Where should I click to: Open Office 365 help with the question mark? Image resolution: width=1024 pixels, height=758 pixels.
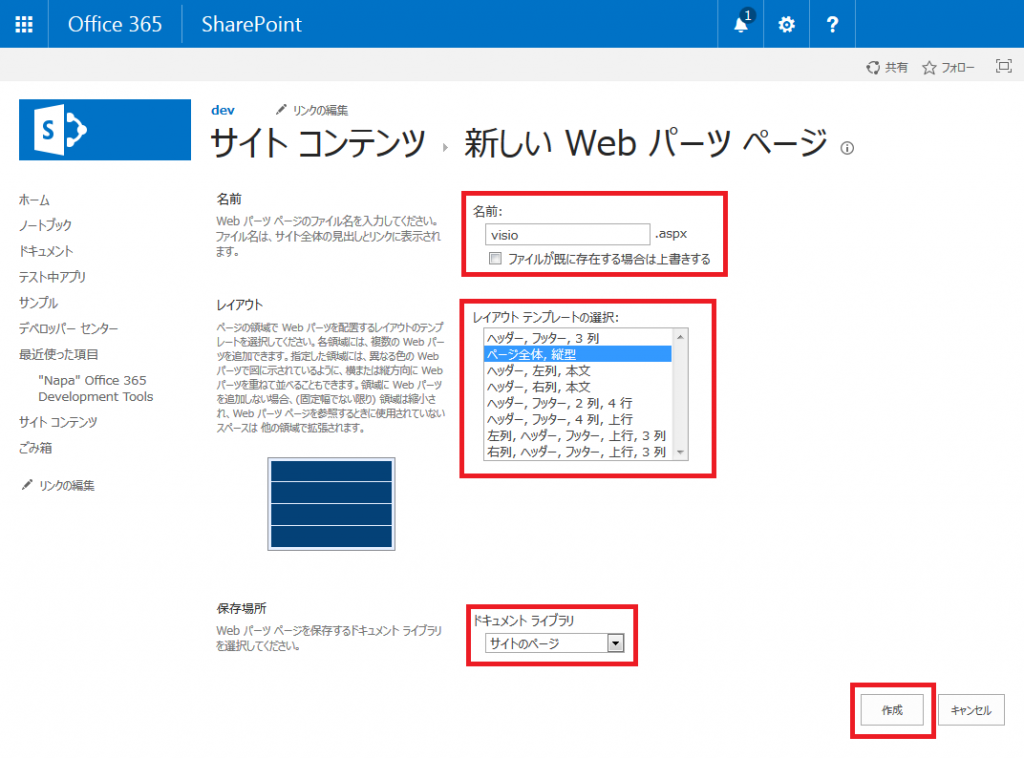[x=833, y=23]
